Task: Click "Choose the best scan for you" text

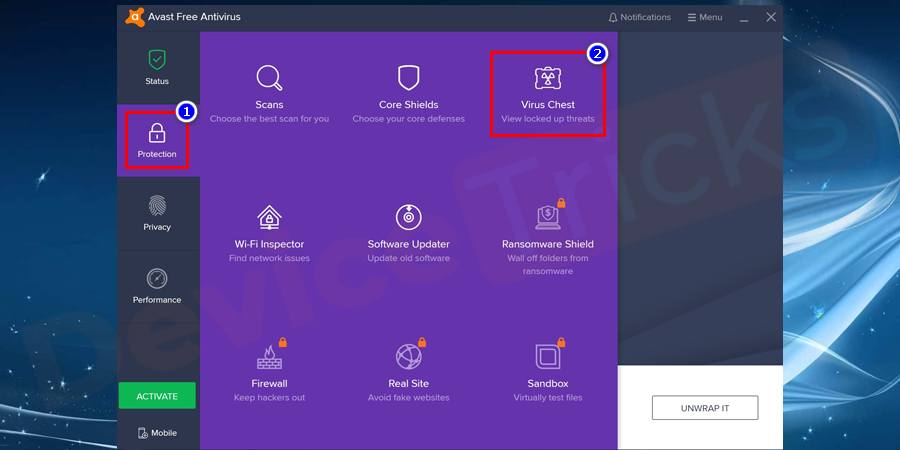Action: point(269,119)
